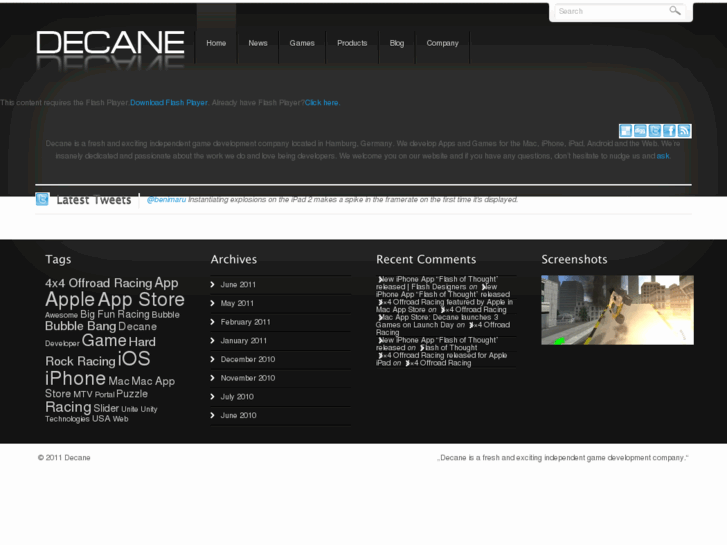727x545 pixels.
Task: Click the arrow bullet beside June 2011
Action: 212,284
